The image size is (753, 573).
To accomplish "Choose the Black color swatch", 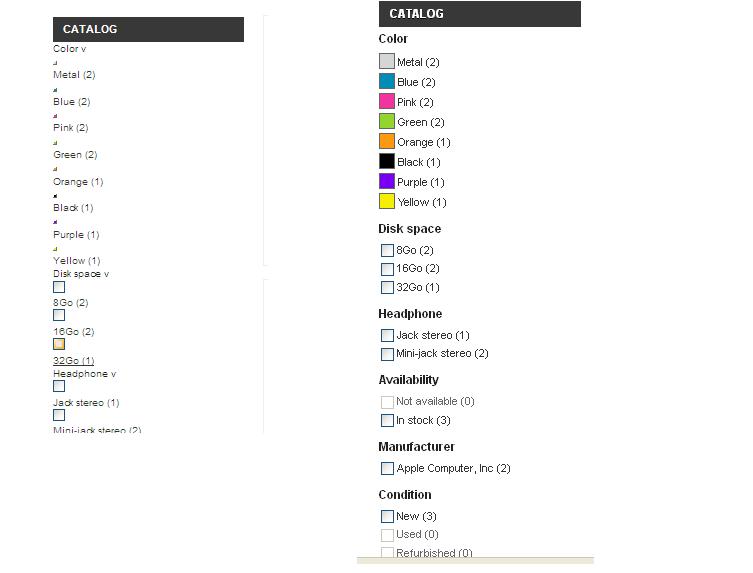I will coord(387,161).
